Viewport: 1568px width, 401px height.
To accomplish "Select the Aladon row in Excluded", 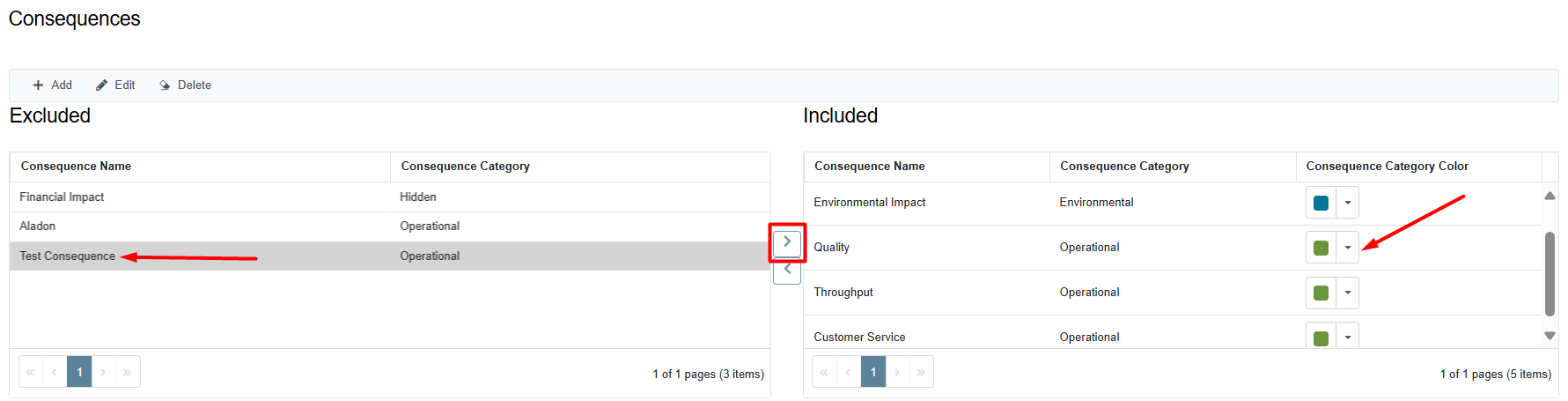I will click(390, 226).
